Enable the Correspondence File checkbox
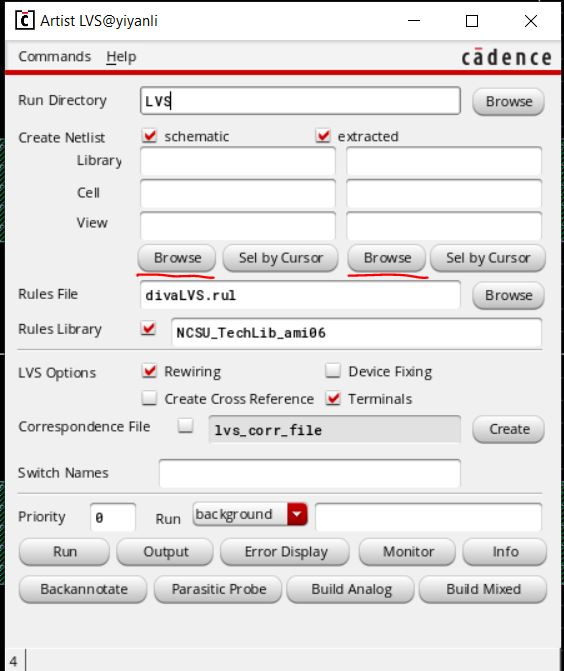 tap(185, 426)
